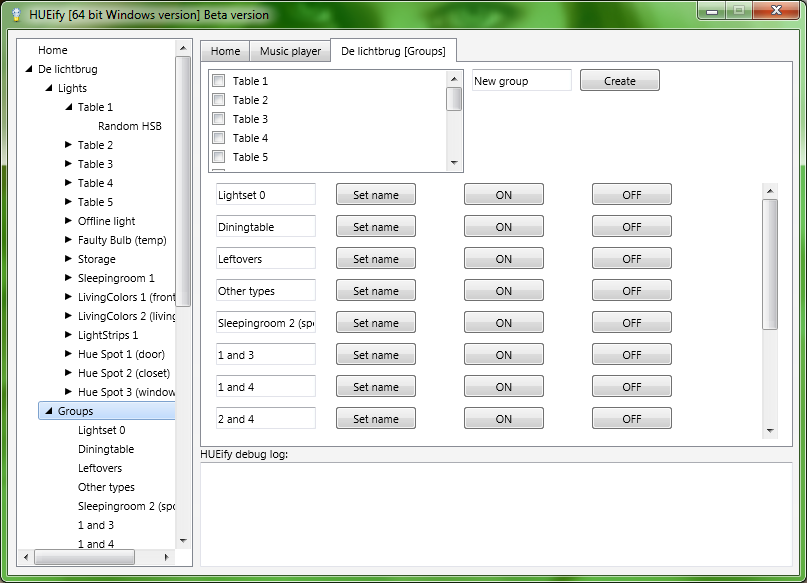Collapse the Groups tree node
Image resolution: width=807 pixels, height=583 pixels.
tap(49, 411)
